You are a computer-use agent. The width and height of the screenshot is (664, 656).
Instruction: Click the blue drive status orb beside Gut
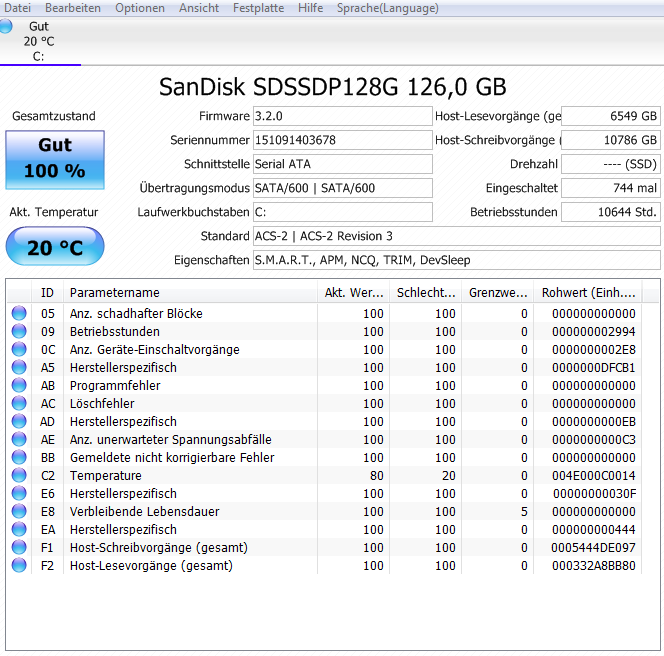6,26
